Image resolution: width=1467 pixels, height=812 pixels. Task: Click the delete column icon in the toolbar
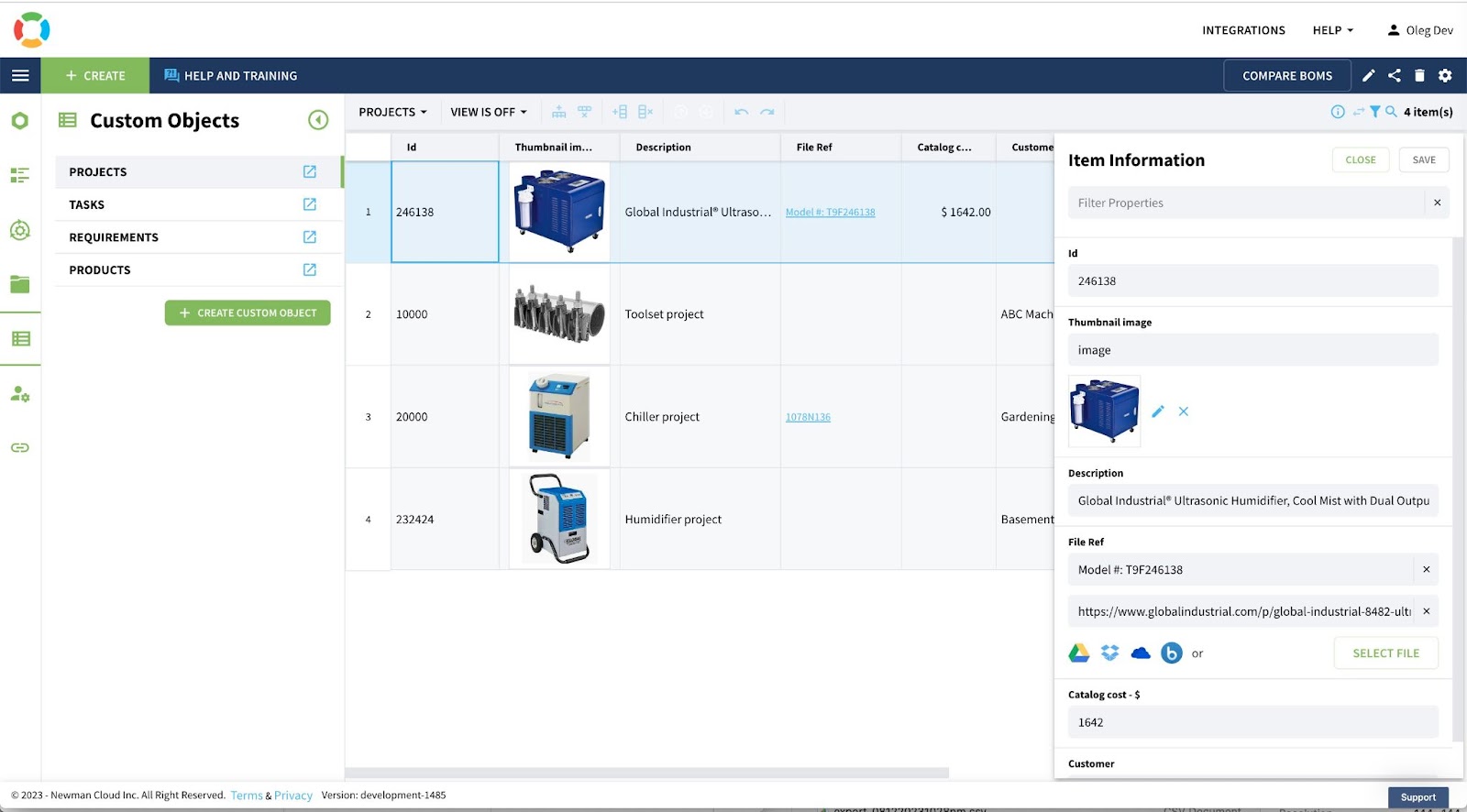coord(645,112)
